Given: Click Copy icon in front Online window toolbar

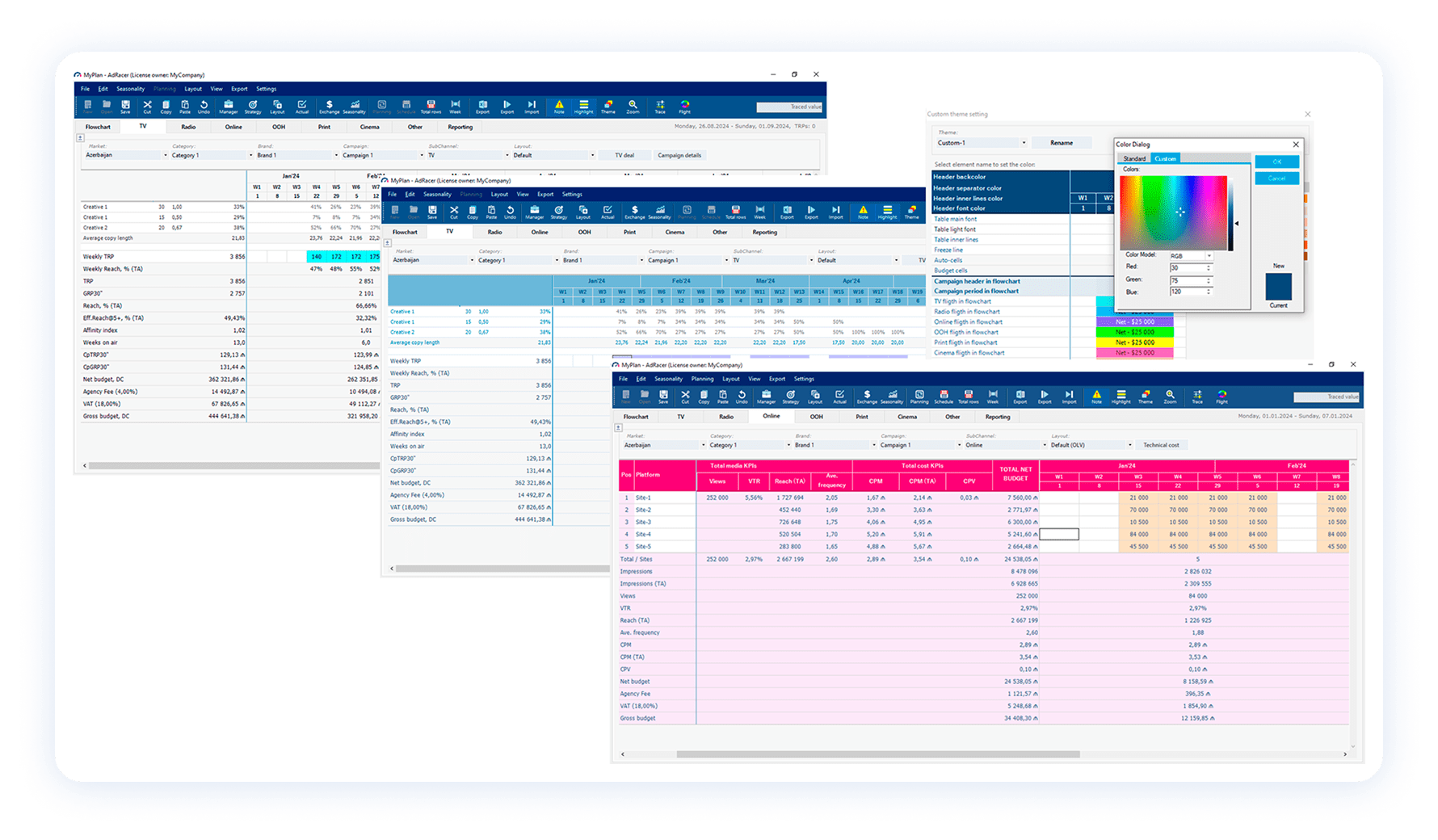Looking at the screenshot, I should click(x=704, y=396).
